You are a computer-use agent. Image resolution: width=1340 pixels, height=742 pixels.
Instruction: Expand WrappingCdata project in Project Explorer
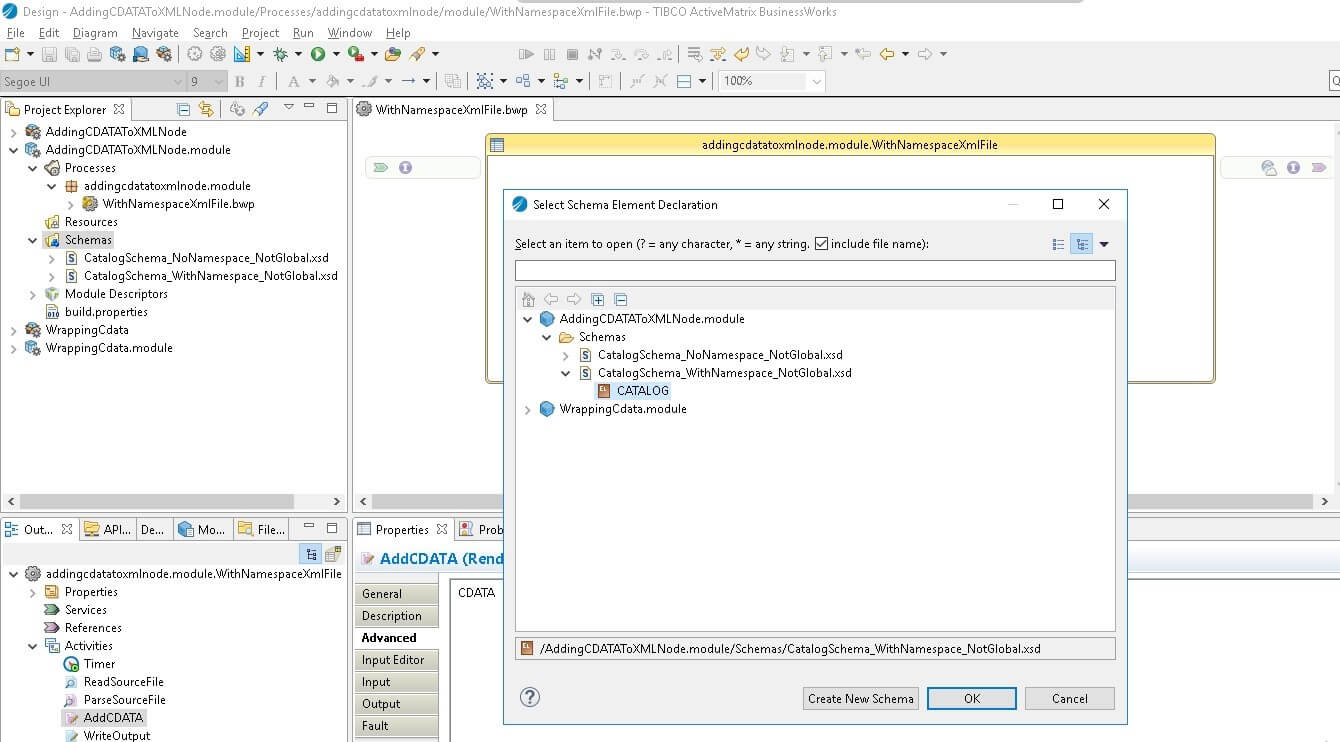[x=14, y=330]
